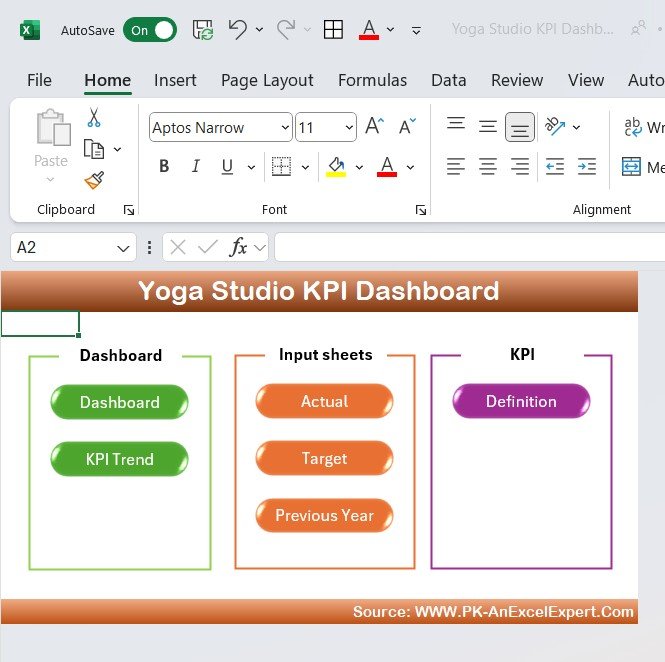Image resolution: width=665 pixels, height=662 pixels.
Task: Open the Formulas tab
Action: point(372,80)
